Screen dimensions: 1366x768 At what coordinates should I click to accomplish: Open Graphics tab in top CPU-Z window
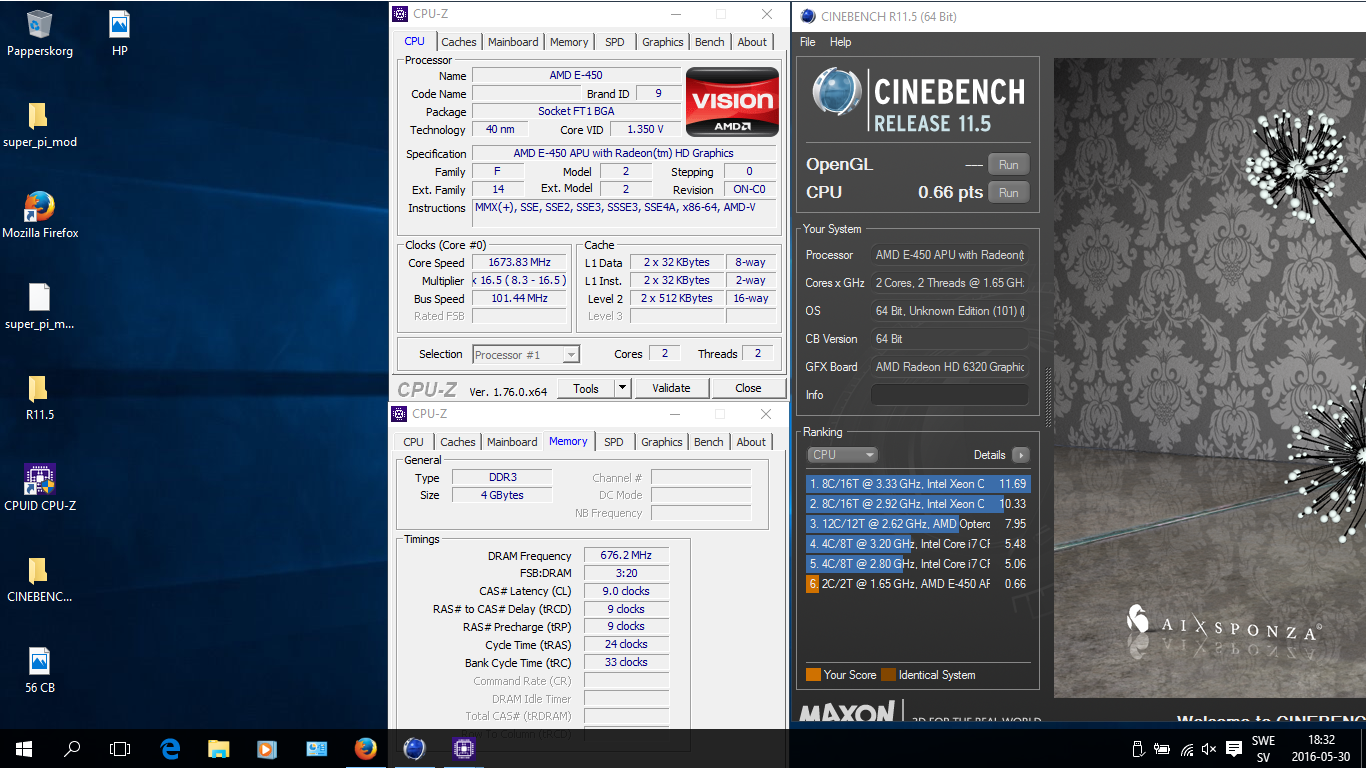[x=663, y=42]
